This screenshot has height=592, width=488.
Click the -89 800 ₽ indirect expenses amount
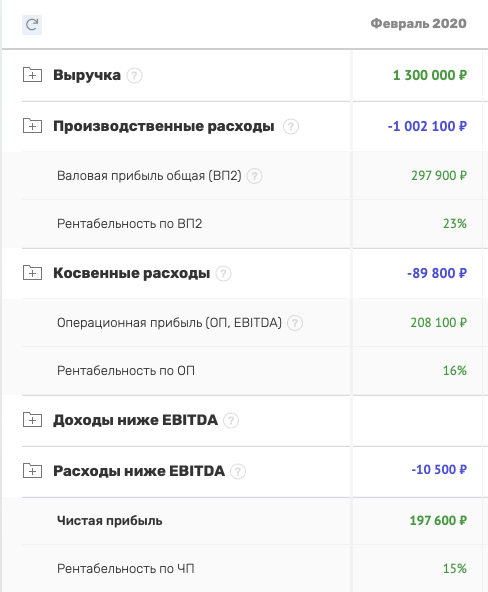pos(437,273)
